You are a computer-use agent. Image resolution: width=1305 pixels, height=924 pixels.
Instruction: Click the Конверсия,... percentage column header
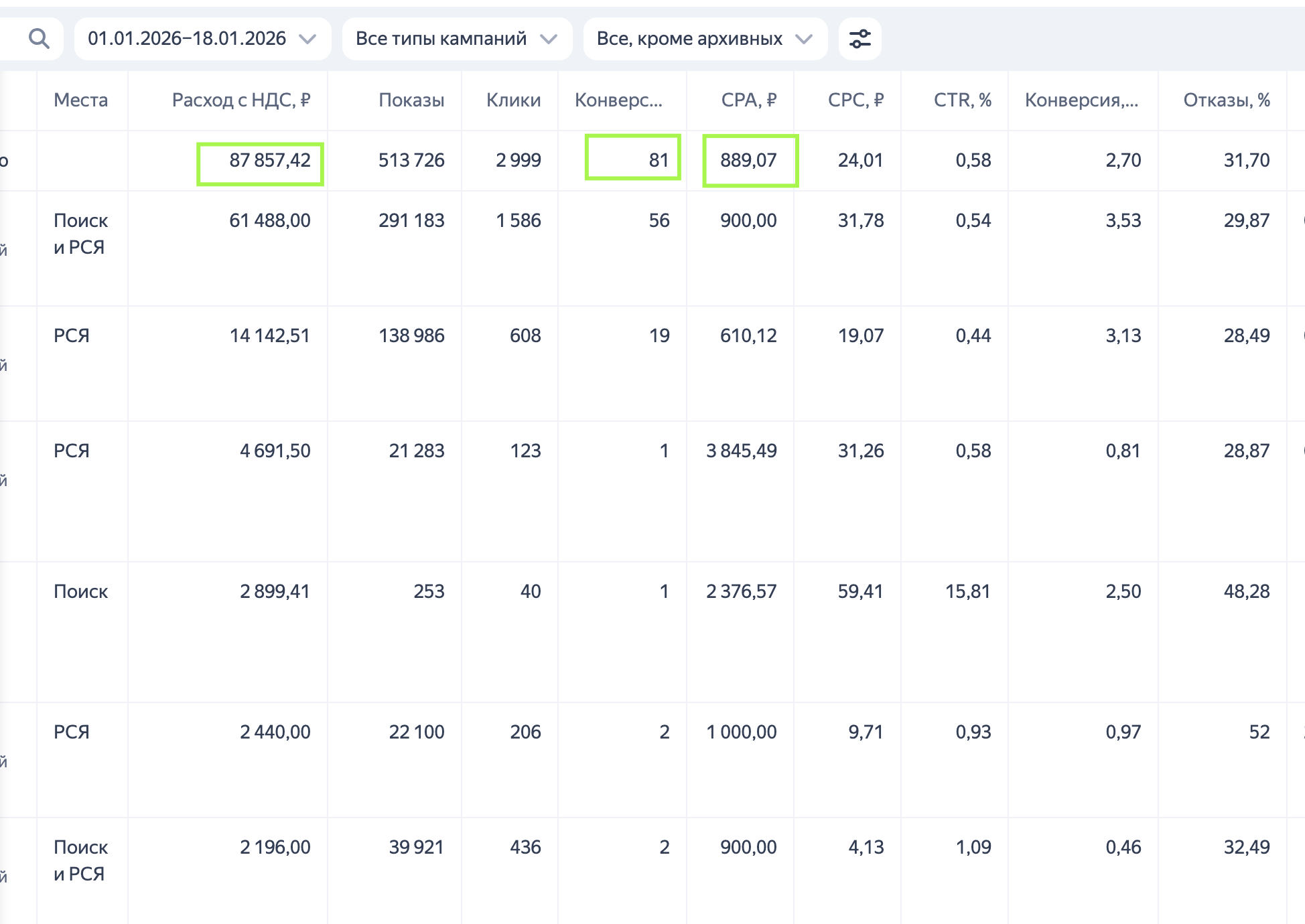pyautogui.click(x=1081, y=100)
